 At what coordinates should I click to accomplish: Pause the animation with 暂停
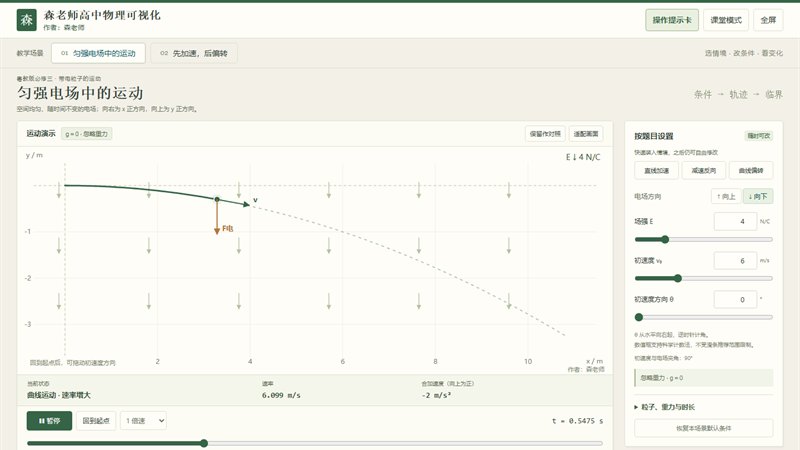49,421
